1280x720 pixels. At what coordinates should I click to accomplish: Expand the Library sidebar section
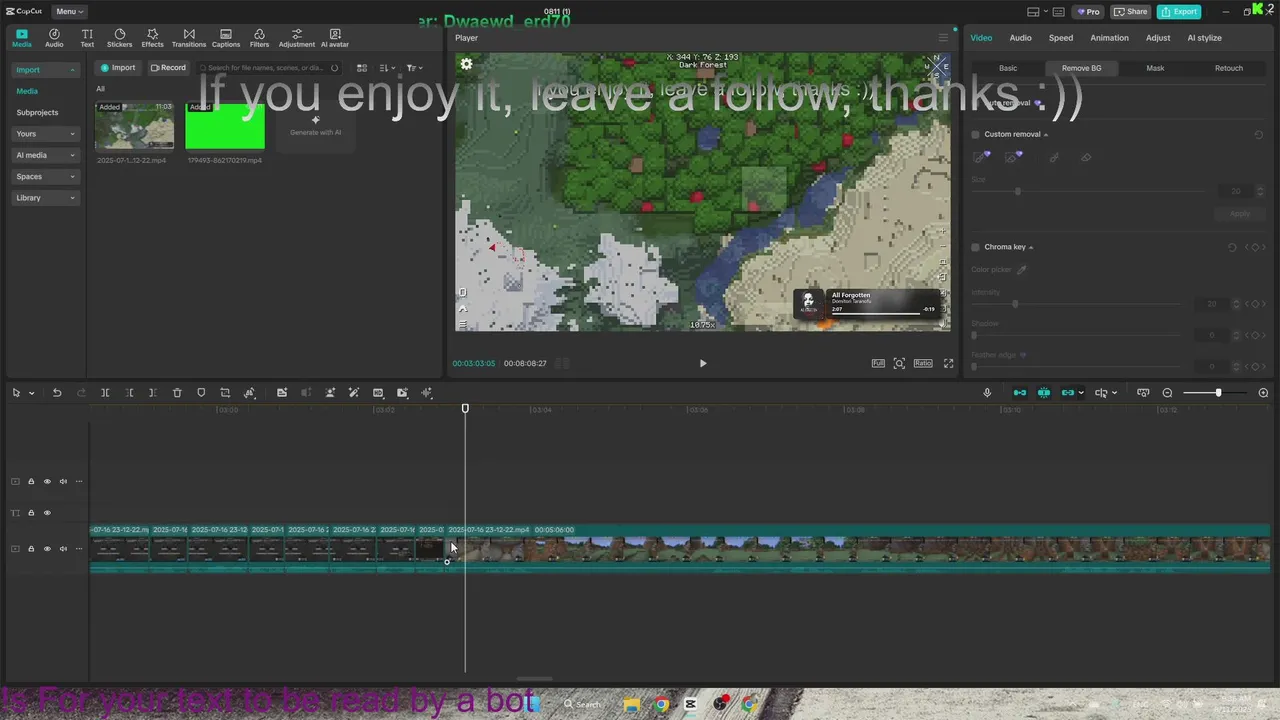click(x=46, y=198)
